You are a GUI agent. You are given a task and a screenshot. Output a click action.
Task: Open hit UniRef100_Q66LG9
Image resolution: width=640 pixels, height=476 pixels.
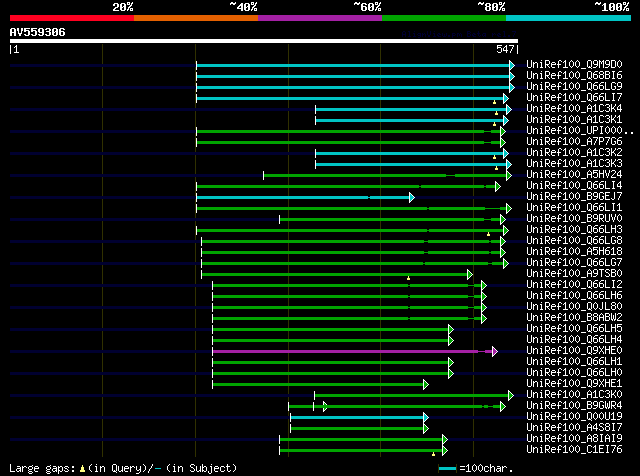(x=574, y=87)
